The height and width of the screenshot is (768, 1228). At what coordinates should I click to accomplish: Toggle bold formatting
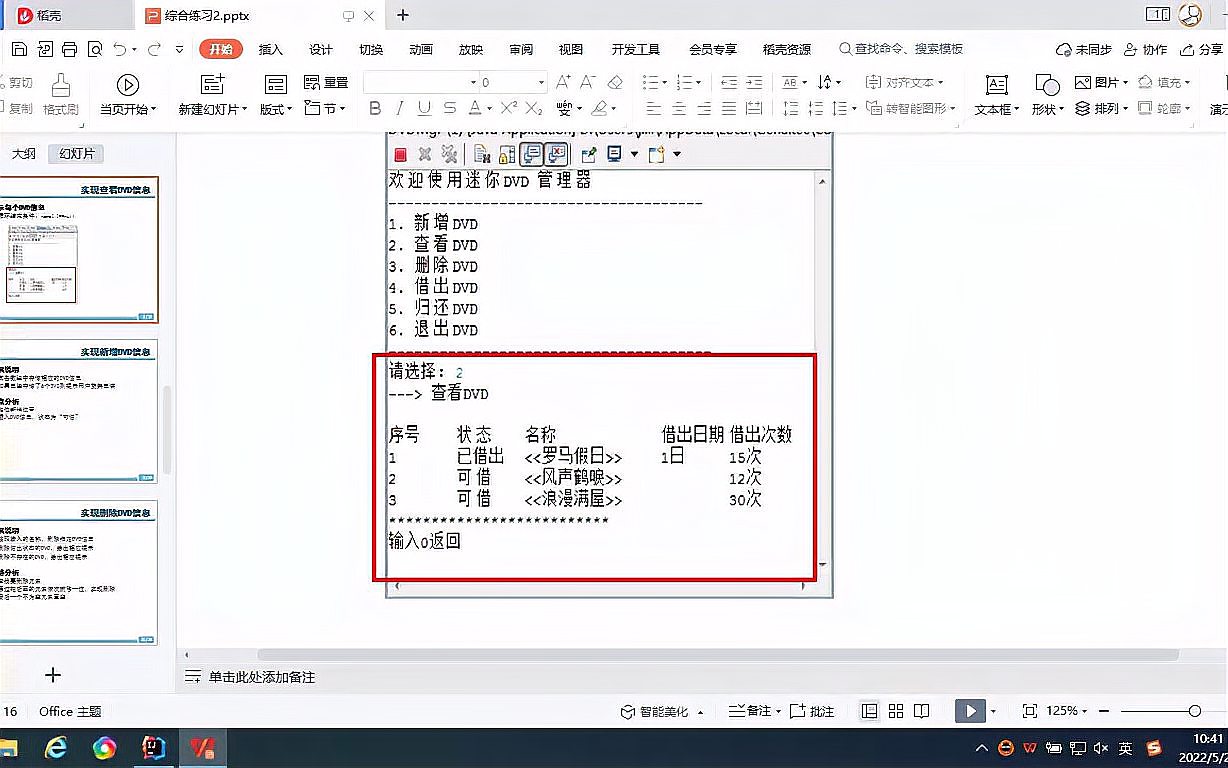coord(375,108)
